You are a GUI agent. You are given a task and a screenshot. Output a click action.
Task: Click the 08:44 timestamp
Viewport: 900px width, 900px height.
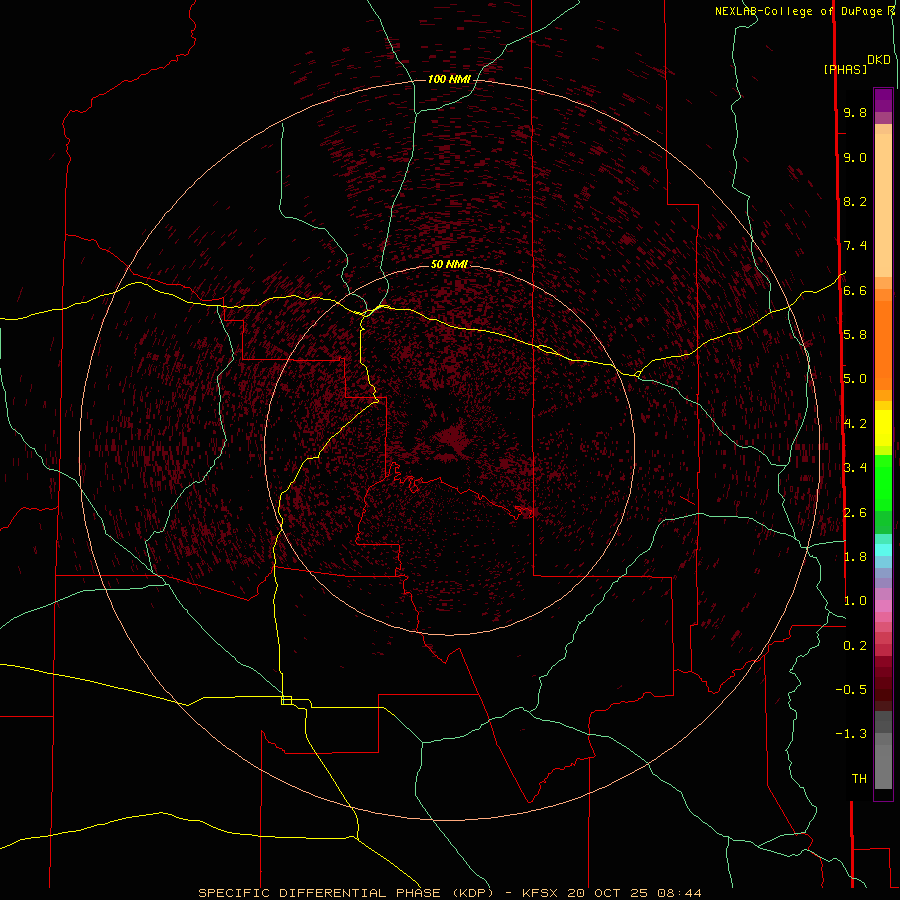click(680, 893)
